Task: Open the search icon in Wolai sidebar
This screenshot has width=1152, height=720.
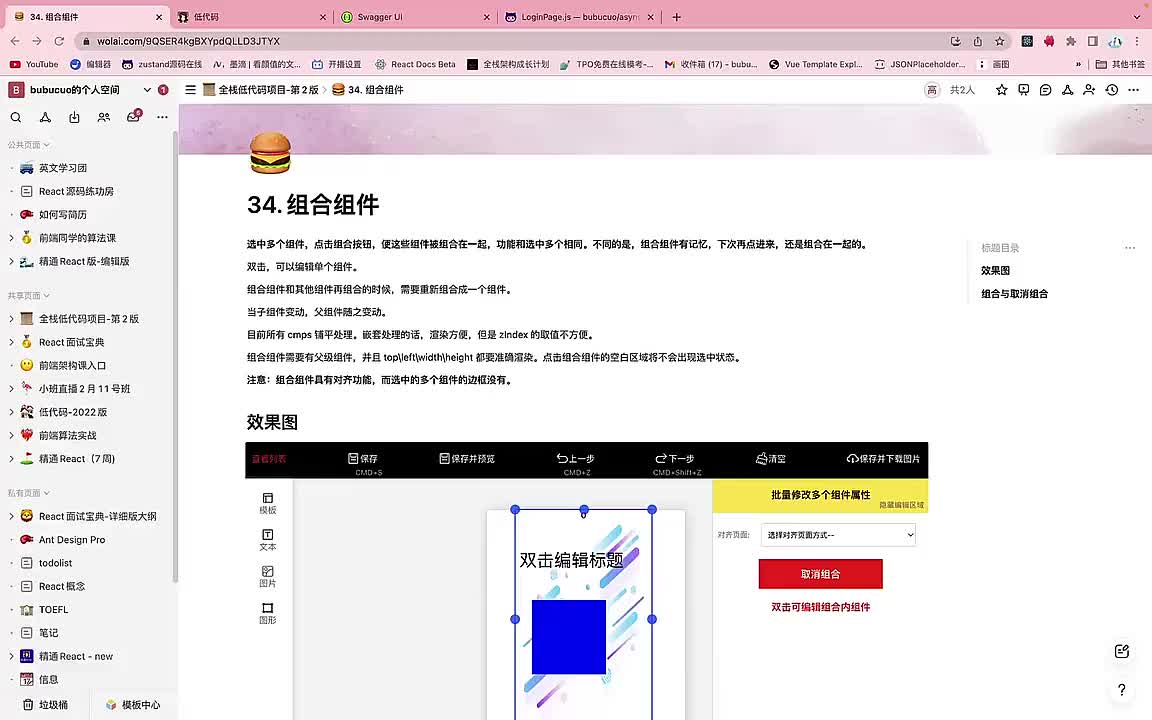Action: pyautogui.click(x=16, y=117)
